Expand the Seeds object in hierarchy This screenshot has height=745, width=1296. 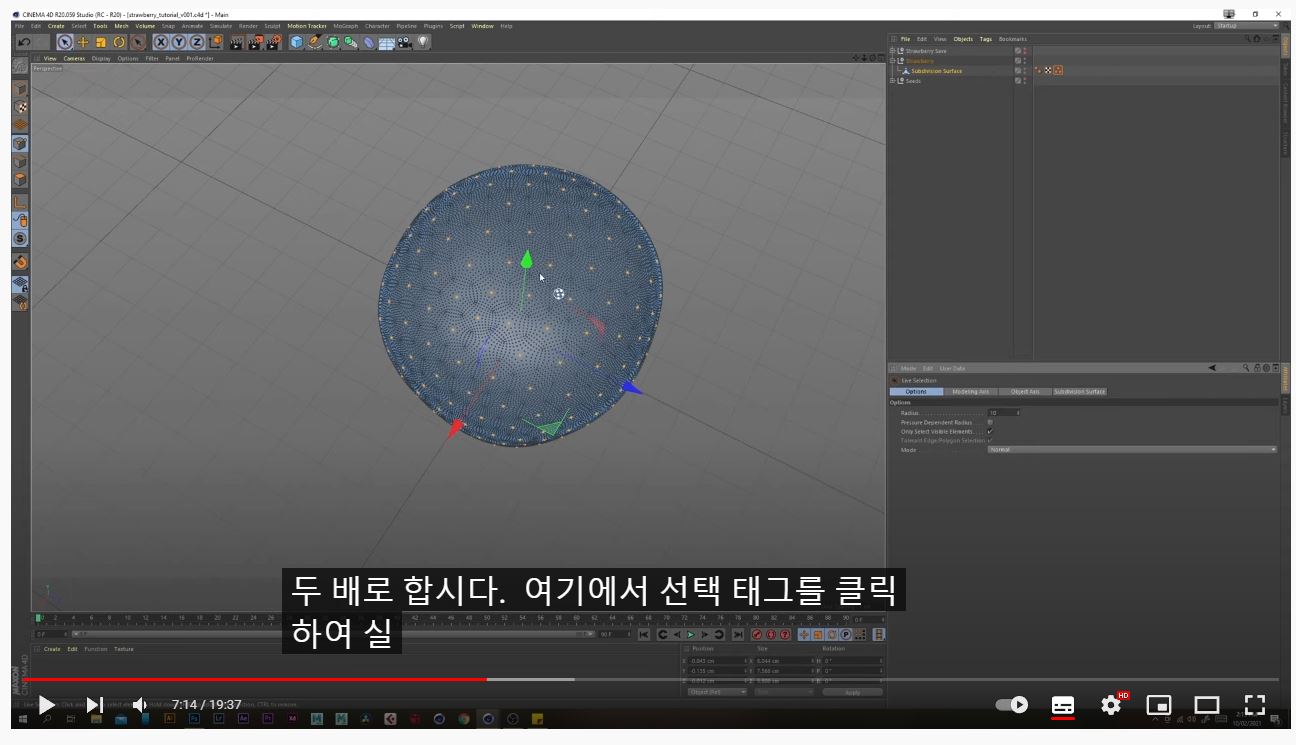893,81
